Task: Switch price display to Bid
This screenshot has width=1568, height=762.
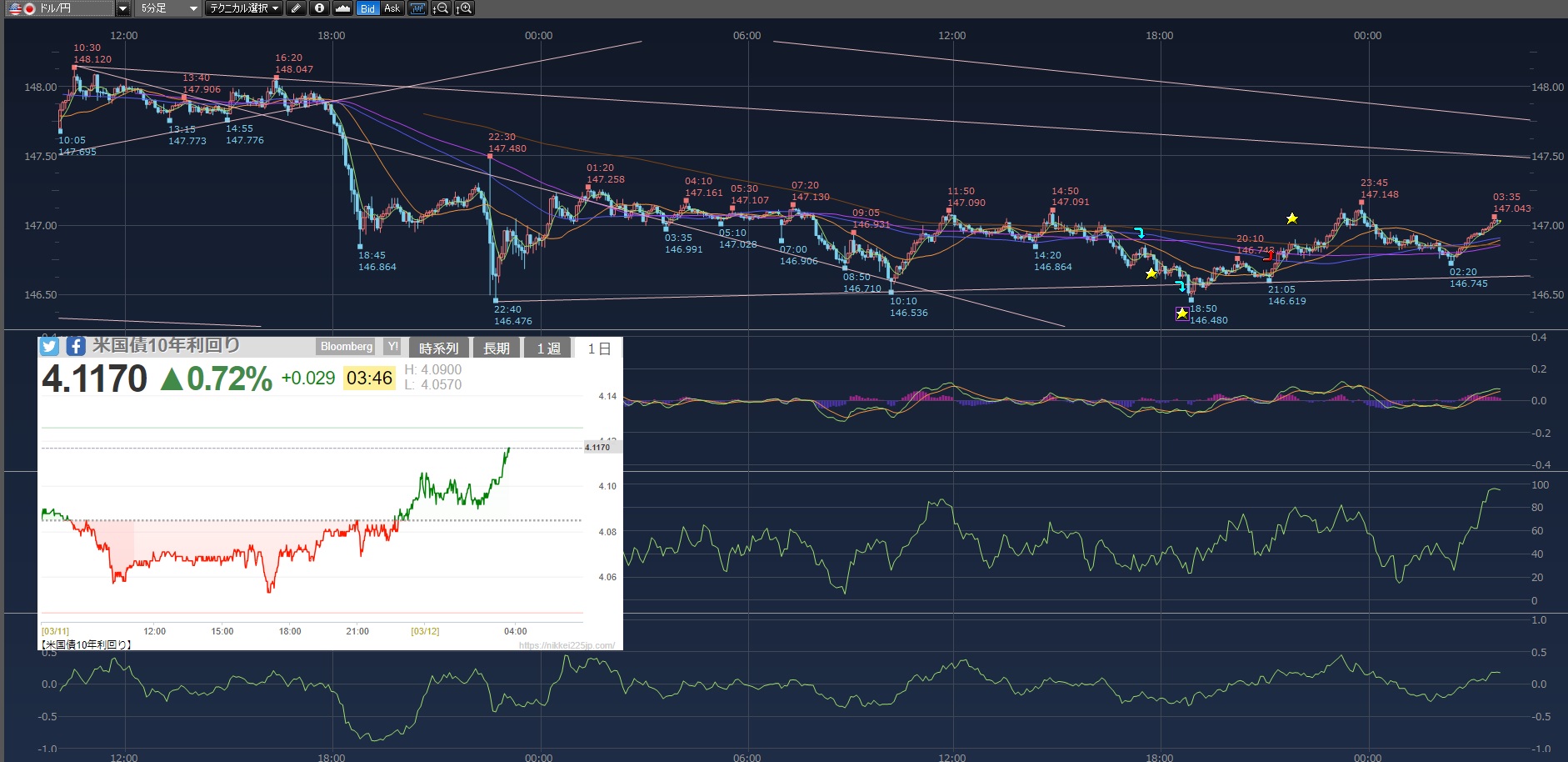Action: [367, 8]
